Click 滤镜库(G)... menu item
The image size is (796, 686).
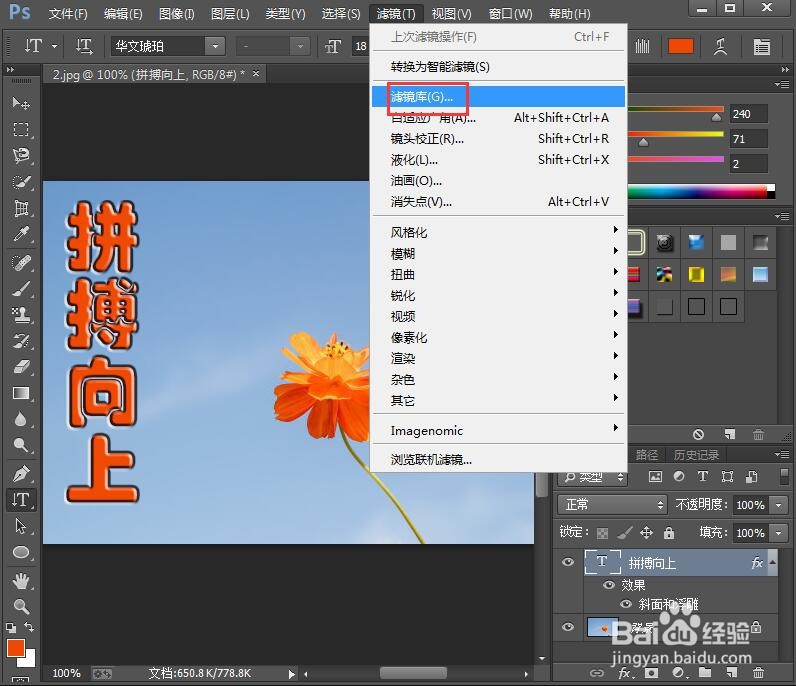click(x=499, y=96)
